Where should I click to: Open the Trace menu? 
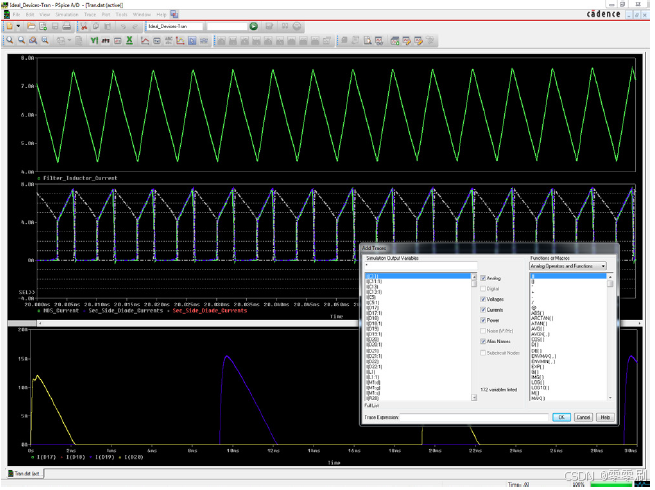90,15
